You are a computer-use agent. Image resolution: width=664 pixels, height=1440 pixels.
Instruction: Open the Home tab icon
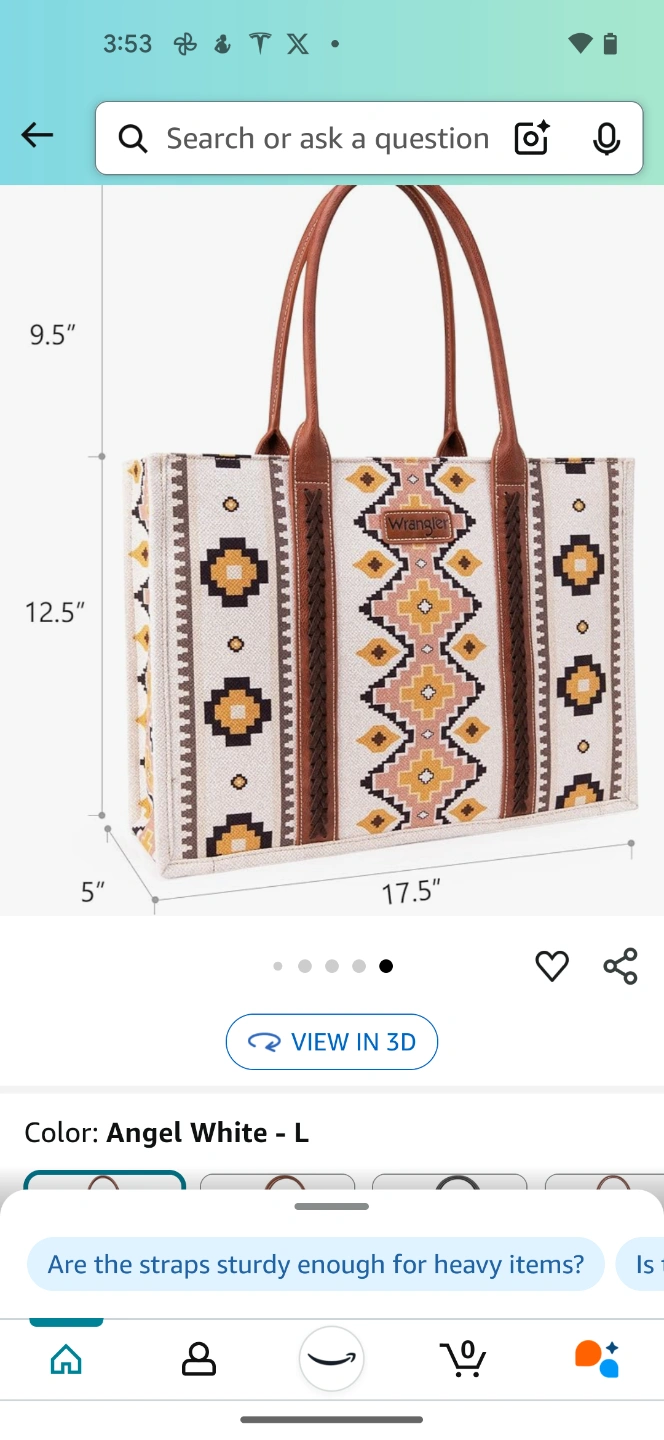(66, 1359)
